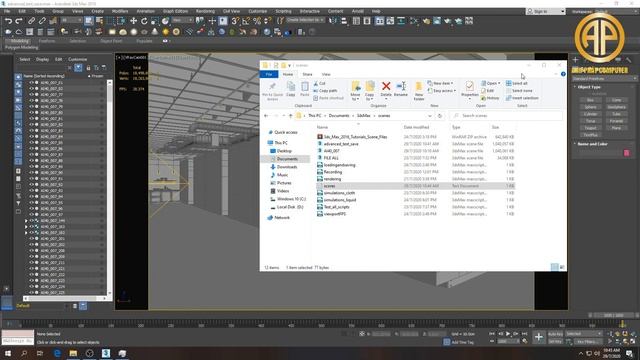The height and width of the screenshot is (360, 640).
Task: Open the Edge browser from taskbar
Action: (57, 353)
